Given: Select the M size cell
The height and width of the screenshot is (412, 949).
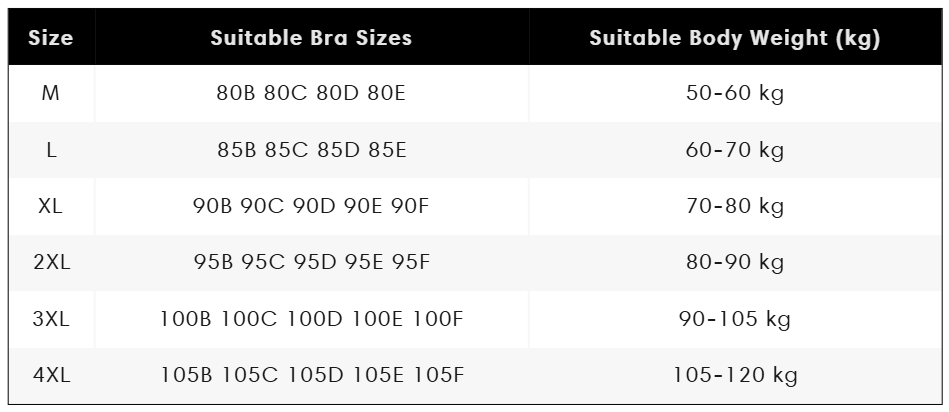Looking at the screenshot, I should (x=51, y=93).
